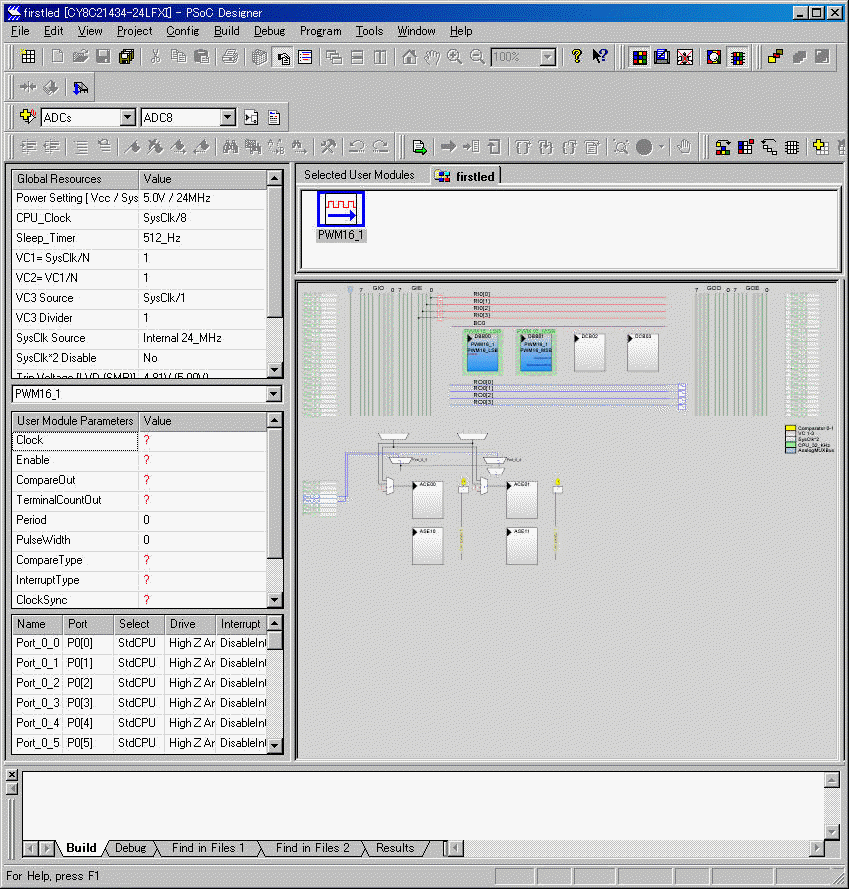Open the Application Editor icon
Screen dimensions: 849x889
click(x=662, y=57)
